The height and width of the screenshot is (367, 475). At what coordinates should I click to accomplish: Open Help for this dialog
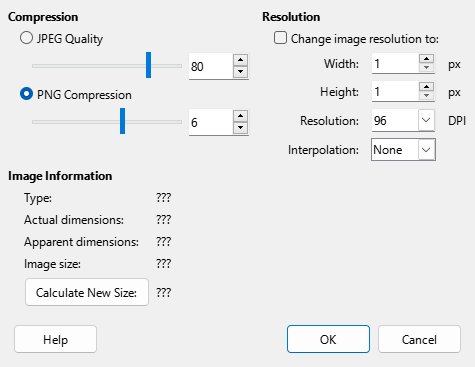click(x=55, y=339)
